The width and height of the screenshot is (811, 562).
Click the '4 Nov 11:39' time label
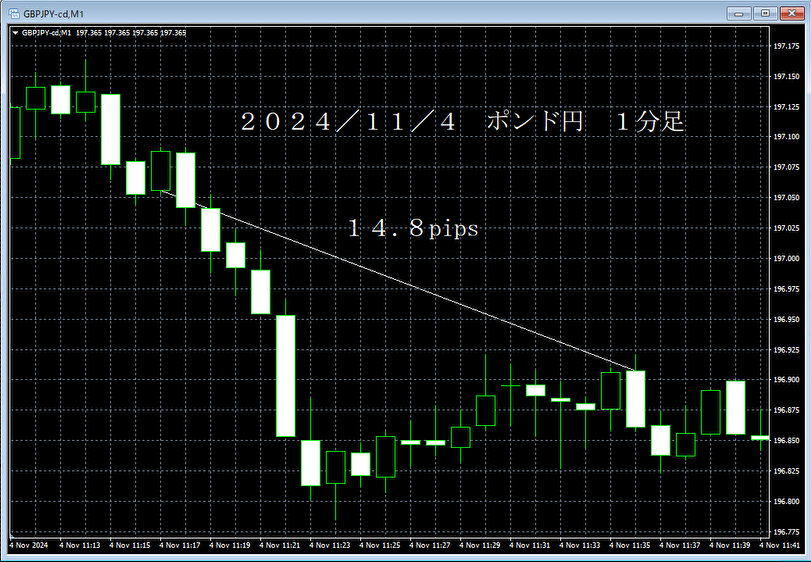[730, 545]
